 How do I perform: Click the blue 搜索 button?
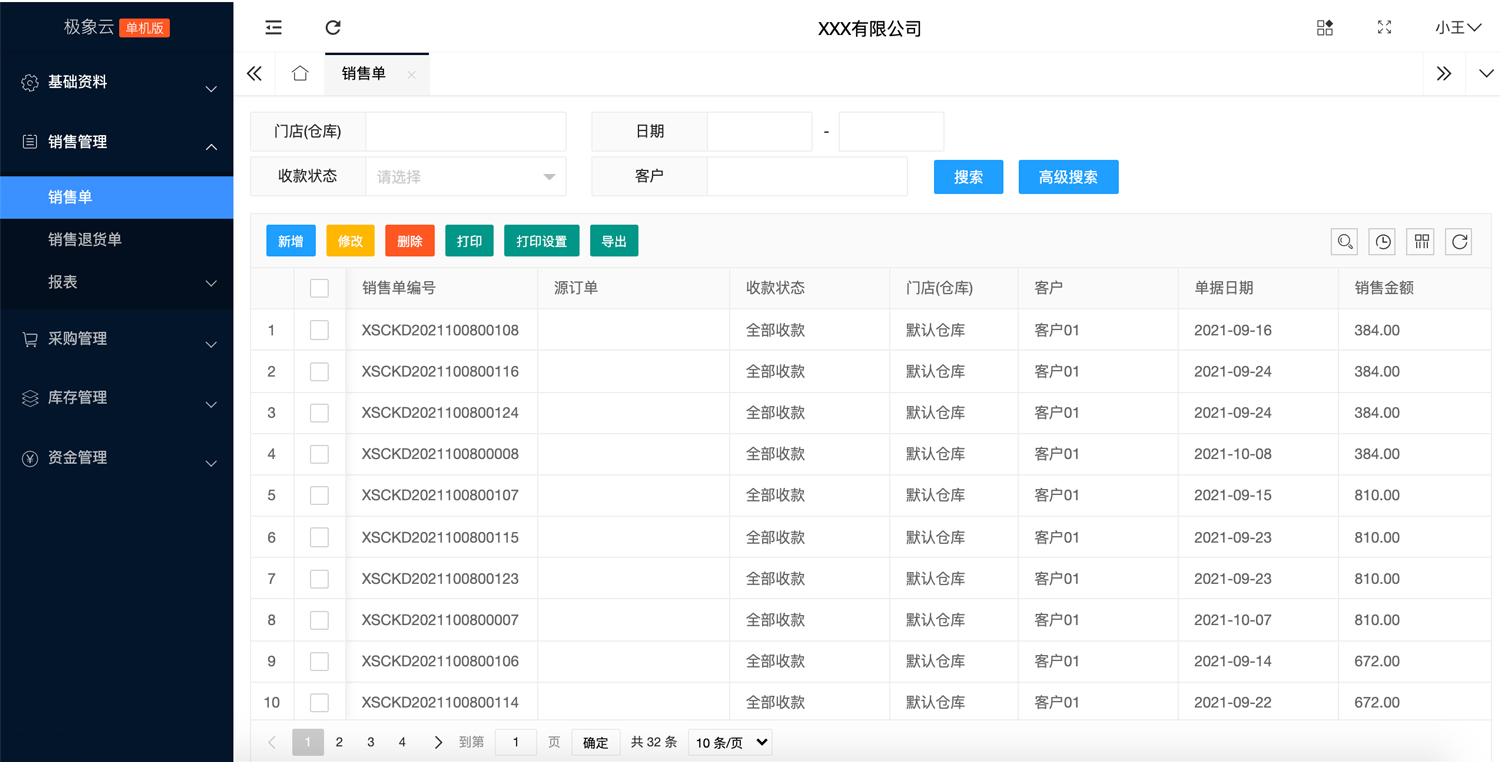[x=968, y=177]
